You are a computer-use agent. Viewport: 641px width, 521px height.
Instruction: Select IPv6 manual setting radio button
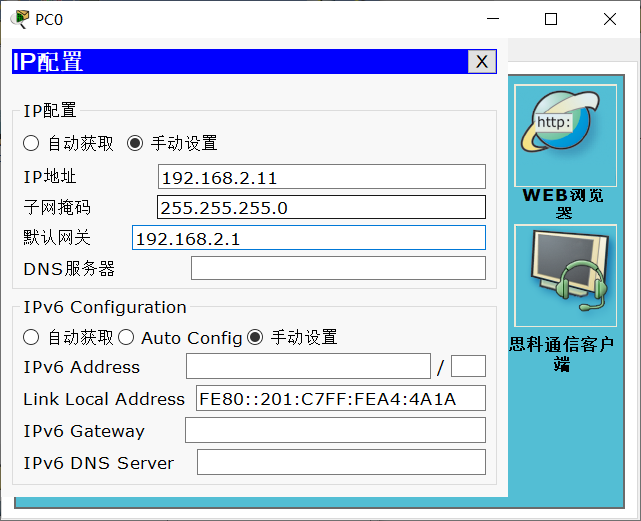click(255, 337)
